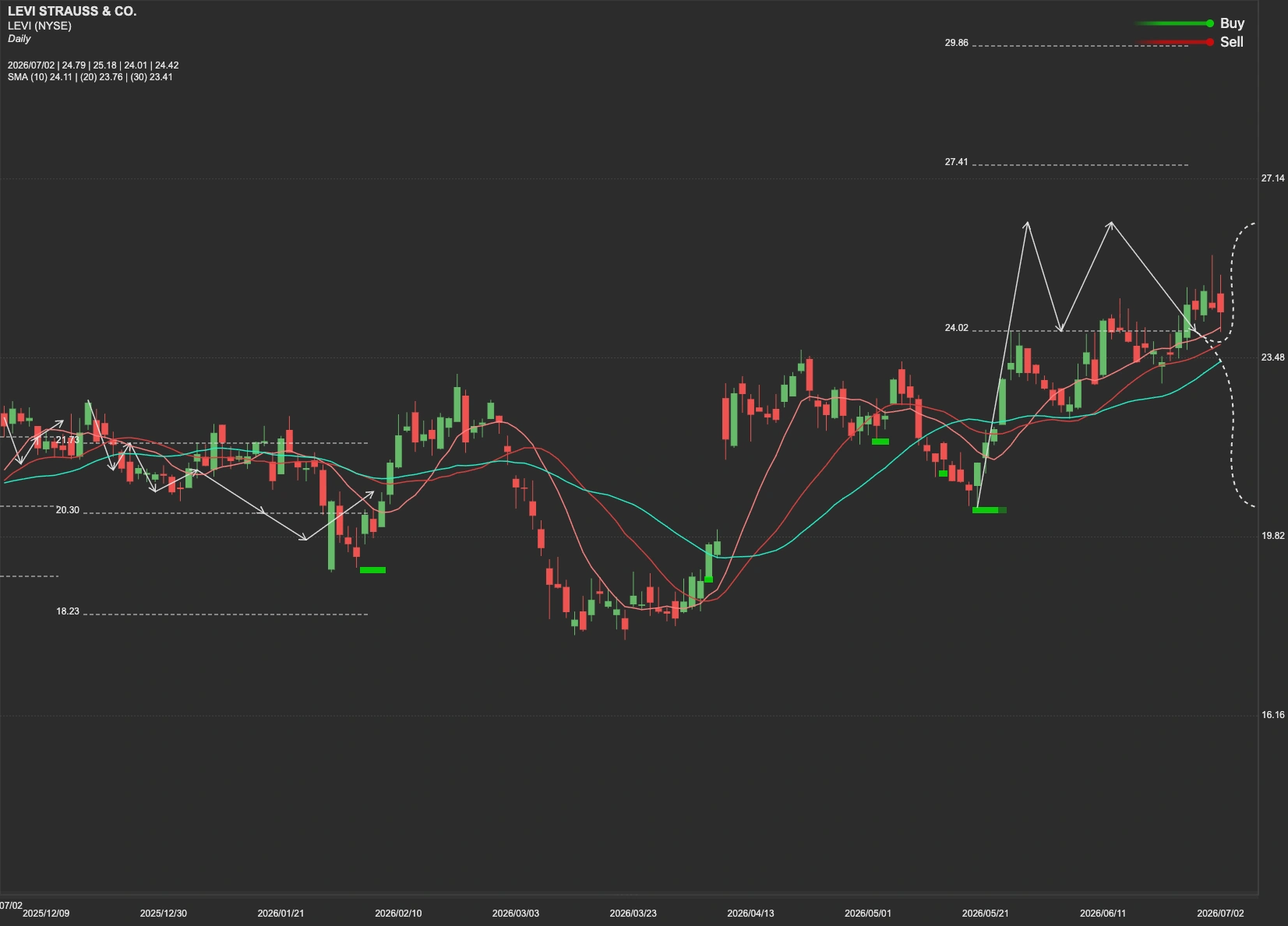Click the 20.30 price level label

pyautogui.click(x=68, y=510)
